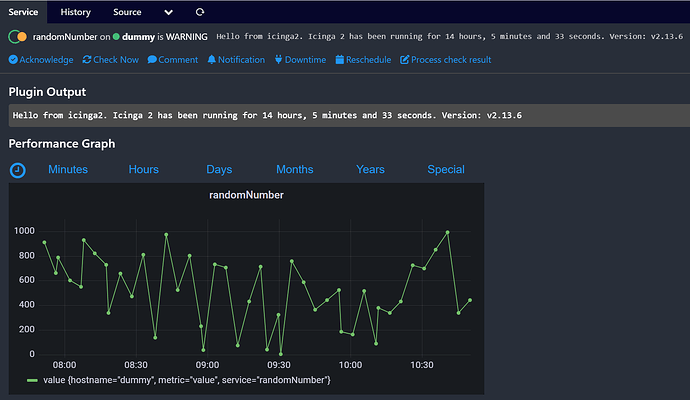690x400 pixels.
Task: Open the Days timerange menu
Action: pos(219,169)
